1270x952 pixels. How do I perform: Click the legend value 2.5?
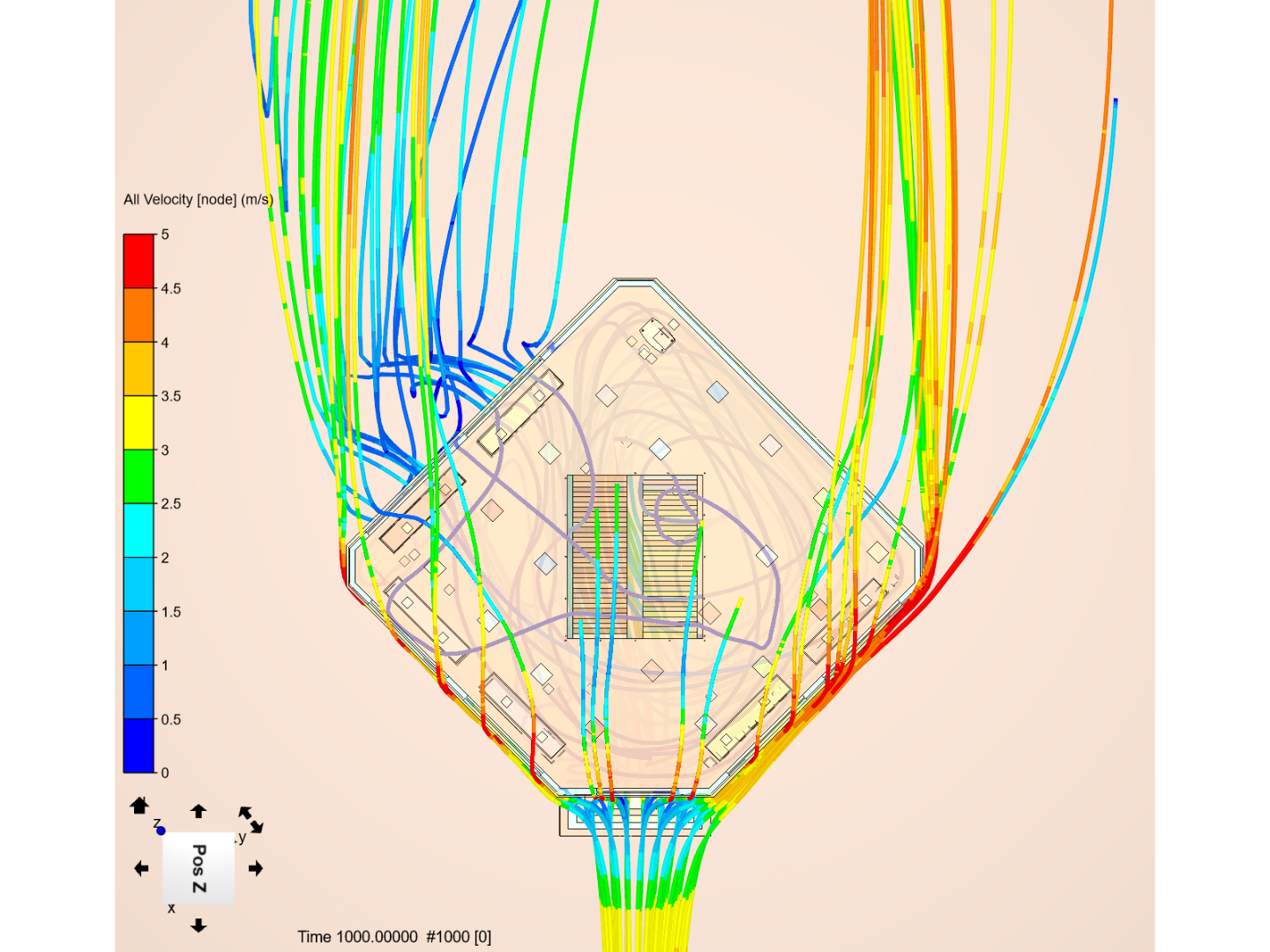pos(171,504)
